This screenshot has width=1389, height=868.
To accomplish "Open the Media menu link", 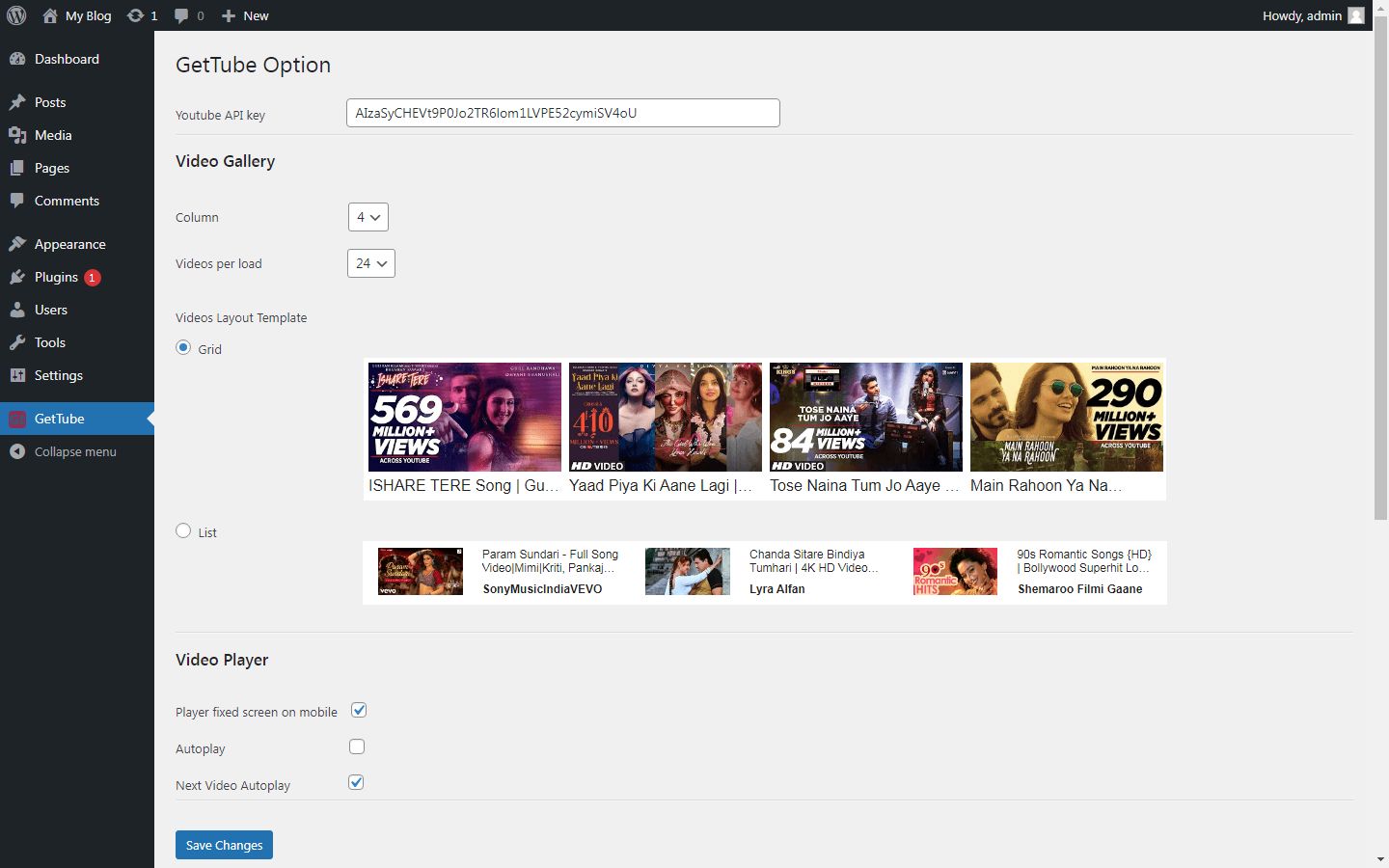I will tap(53, 135).
